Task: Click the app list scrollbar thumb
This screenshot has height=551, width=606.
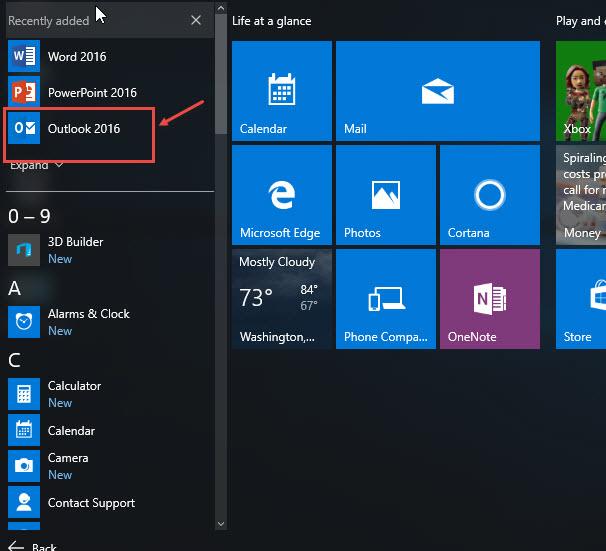Action: 221,73
